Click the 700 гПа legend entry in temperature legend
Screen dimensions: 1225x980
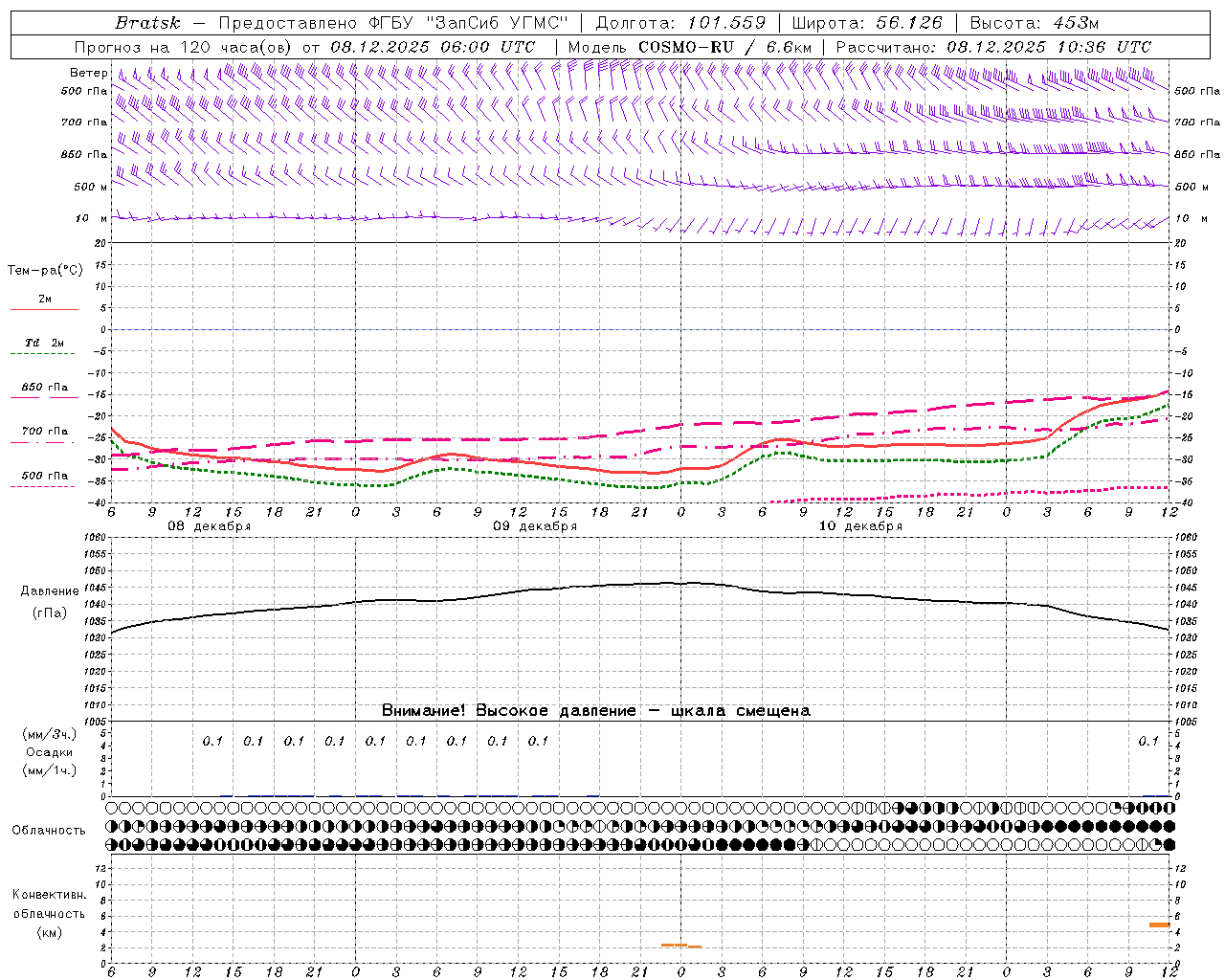tap(45, 431)
